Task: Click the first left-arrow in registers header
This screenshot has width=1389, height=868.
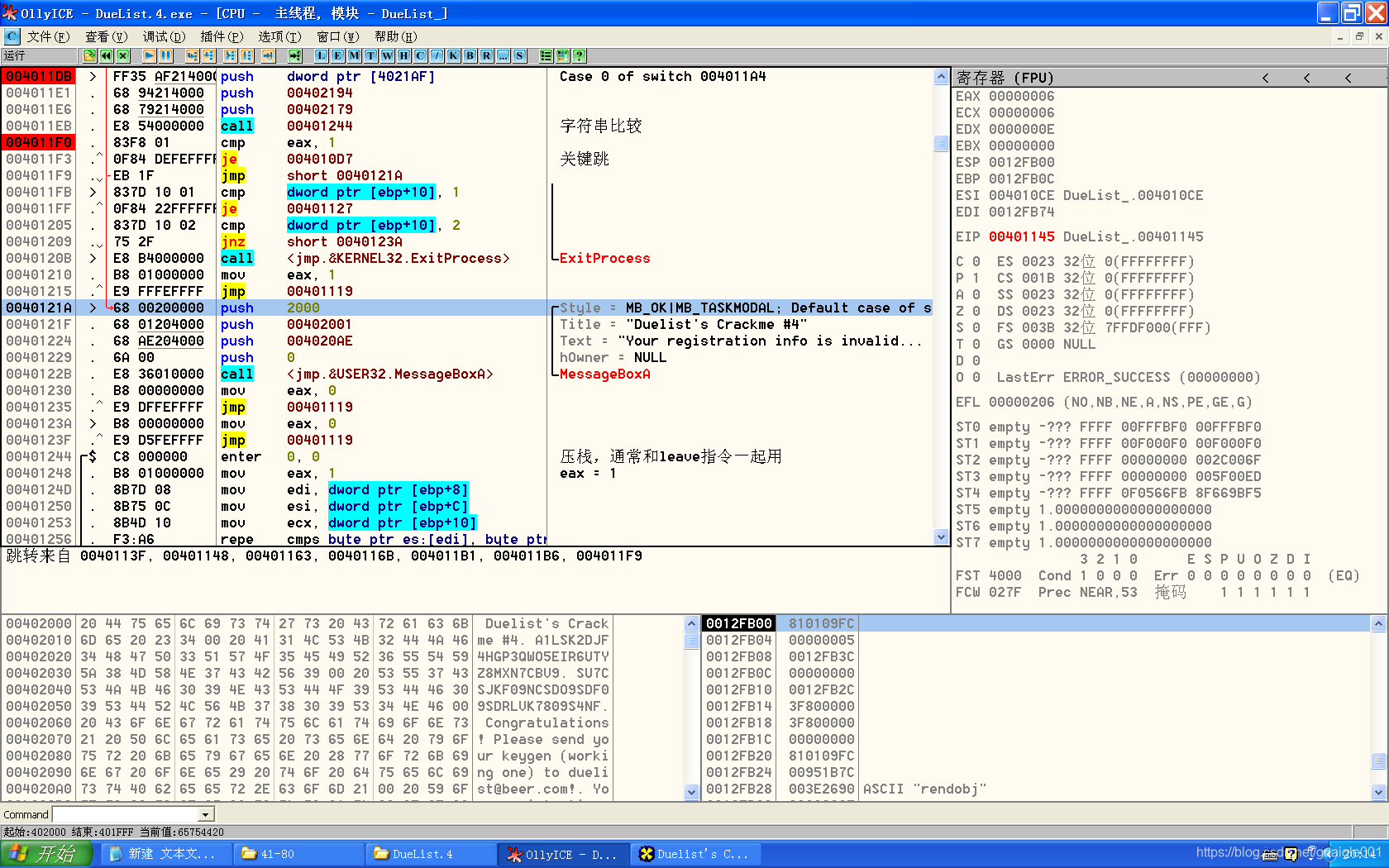Action: [x=1265, y=78]
